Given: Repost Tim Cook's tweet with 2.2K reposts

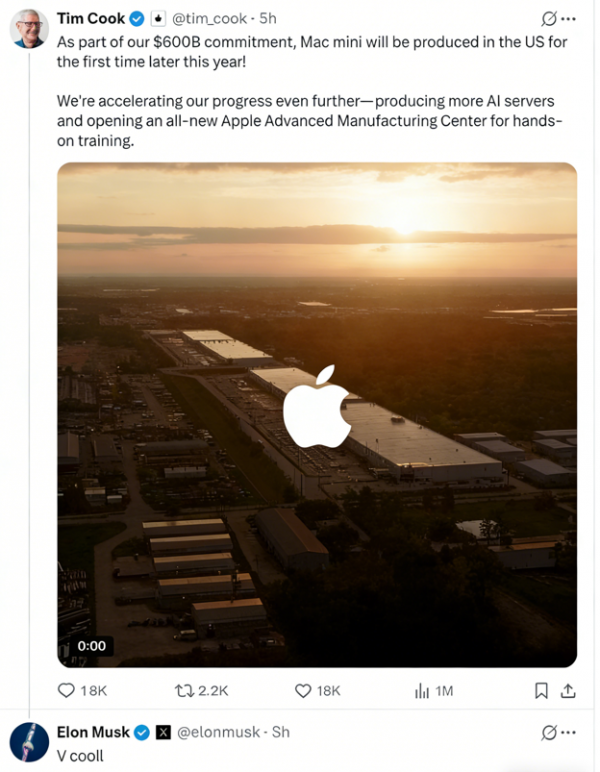Looking at the screenshot, I should tap(202, 691).
